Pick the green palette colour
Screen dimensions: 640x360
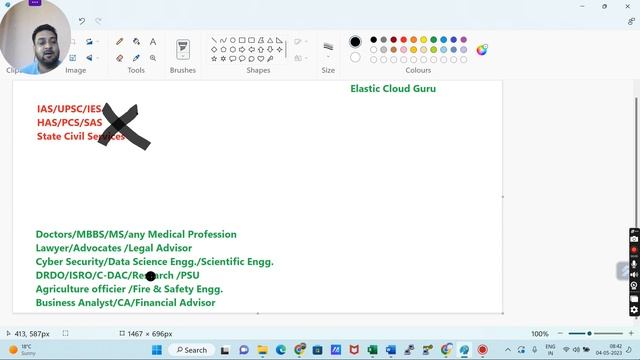pyautogui.click(x=433, y=40)
